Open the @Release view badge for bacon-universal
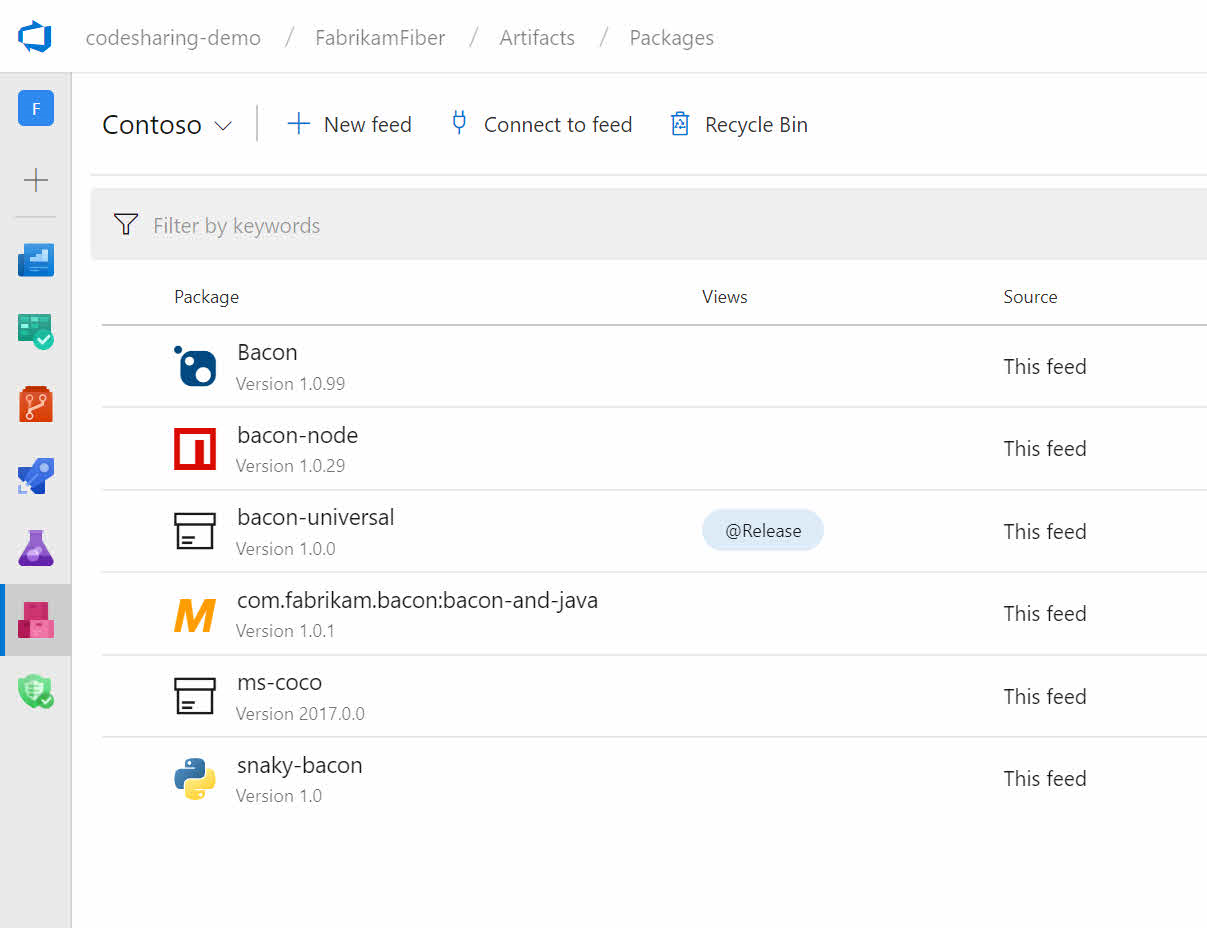This screenshot has height=928, width=1207. pyautogui.click(x=762, y=530)
